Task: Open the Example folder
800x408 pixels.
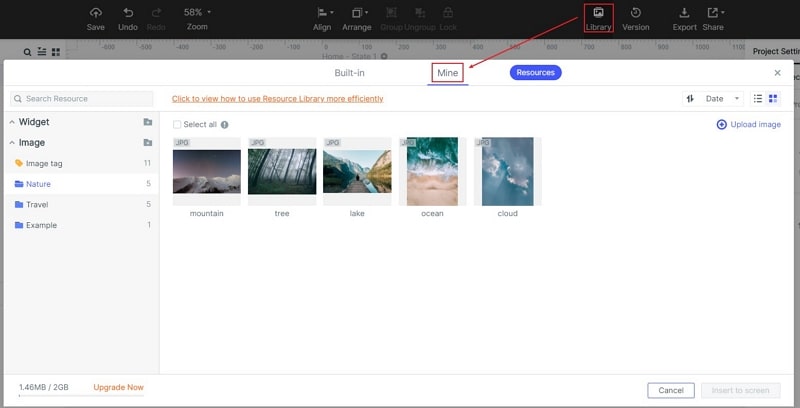Action: coord(82,225)
